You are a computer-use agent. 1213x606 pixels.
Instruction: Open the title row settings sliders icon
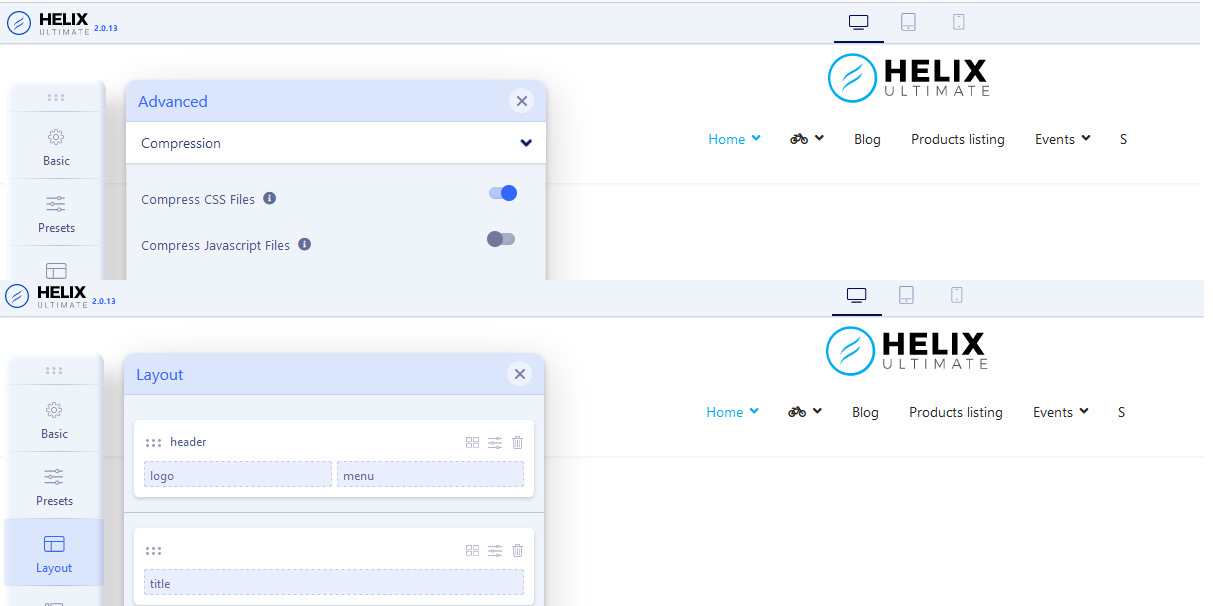pyautogui.click(x=495, y=550)
